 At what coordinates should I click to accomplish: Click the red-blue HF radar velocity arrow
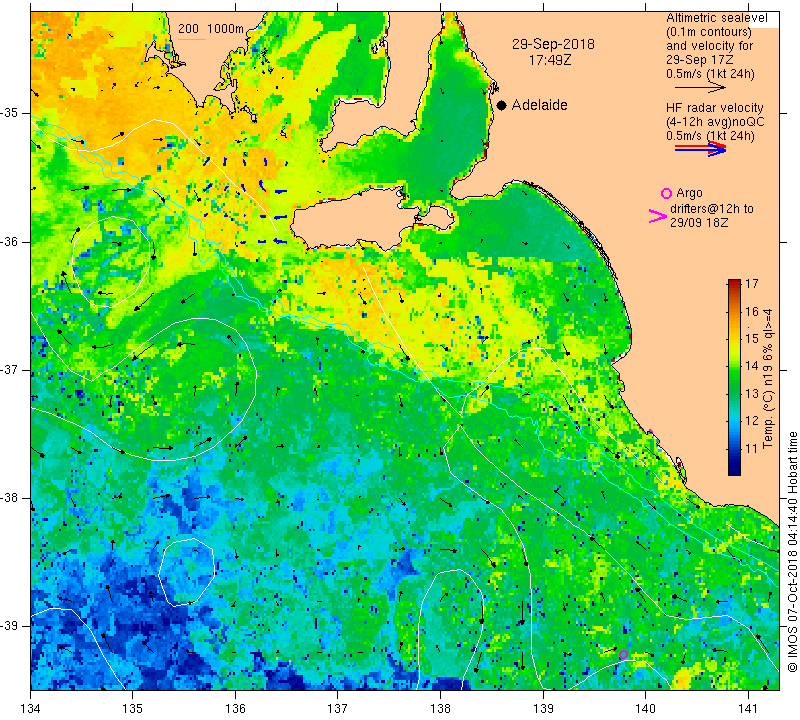[x=700, y=149]
